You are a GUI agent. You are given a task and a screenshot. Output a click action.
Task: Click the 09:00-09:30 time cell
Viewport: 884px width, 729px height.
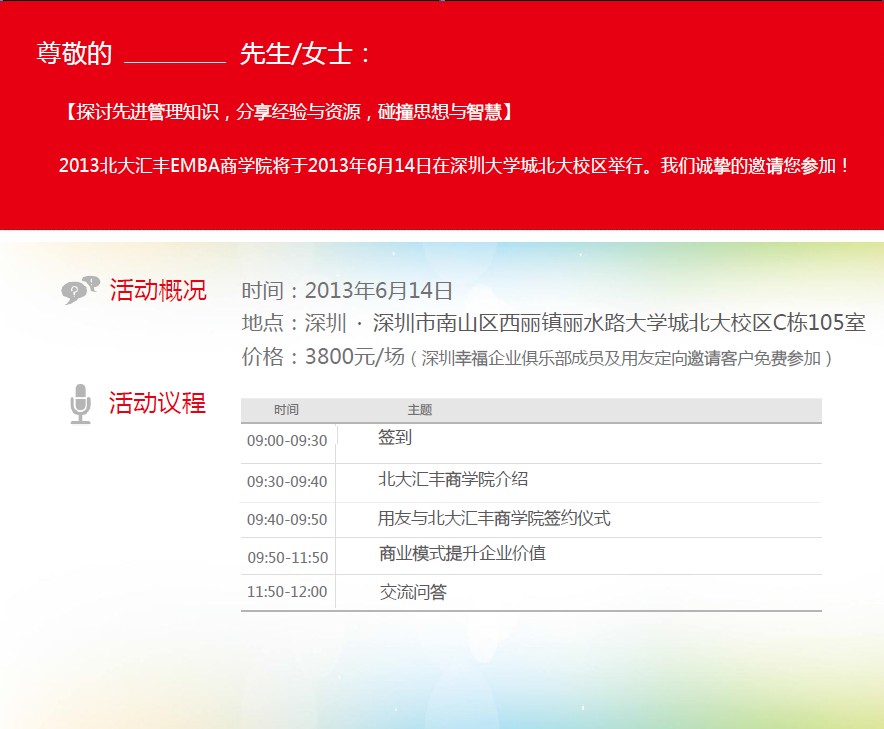[288, 441]
